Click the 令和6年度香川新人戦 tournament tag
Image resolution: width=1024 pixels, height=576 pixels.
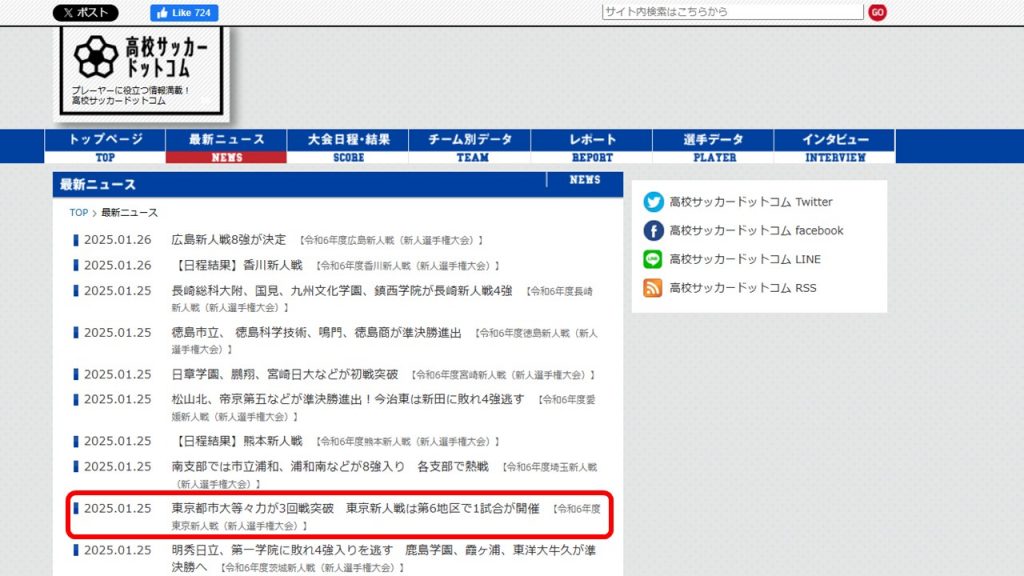[408, 266]
